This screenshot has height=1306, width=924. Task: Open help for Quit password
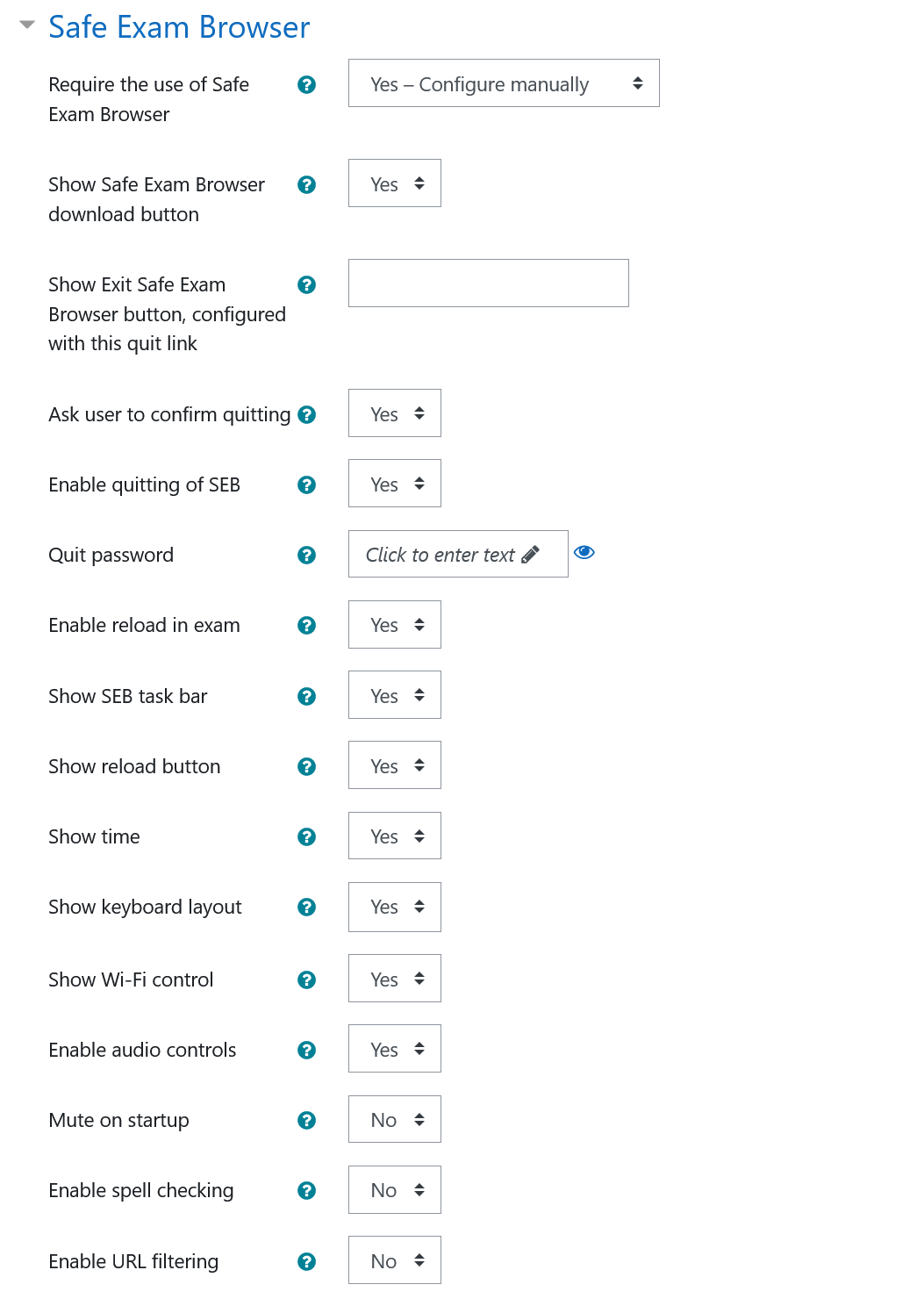pyautogui.click(x=306, y=555)
